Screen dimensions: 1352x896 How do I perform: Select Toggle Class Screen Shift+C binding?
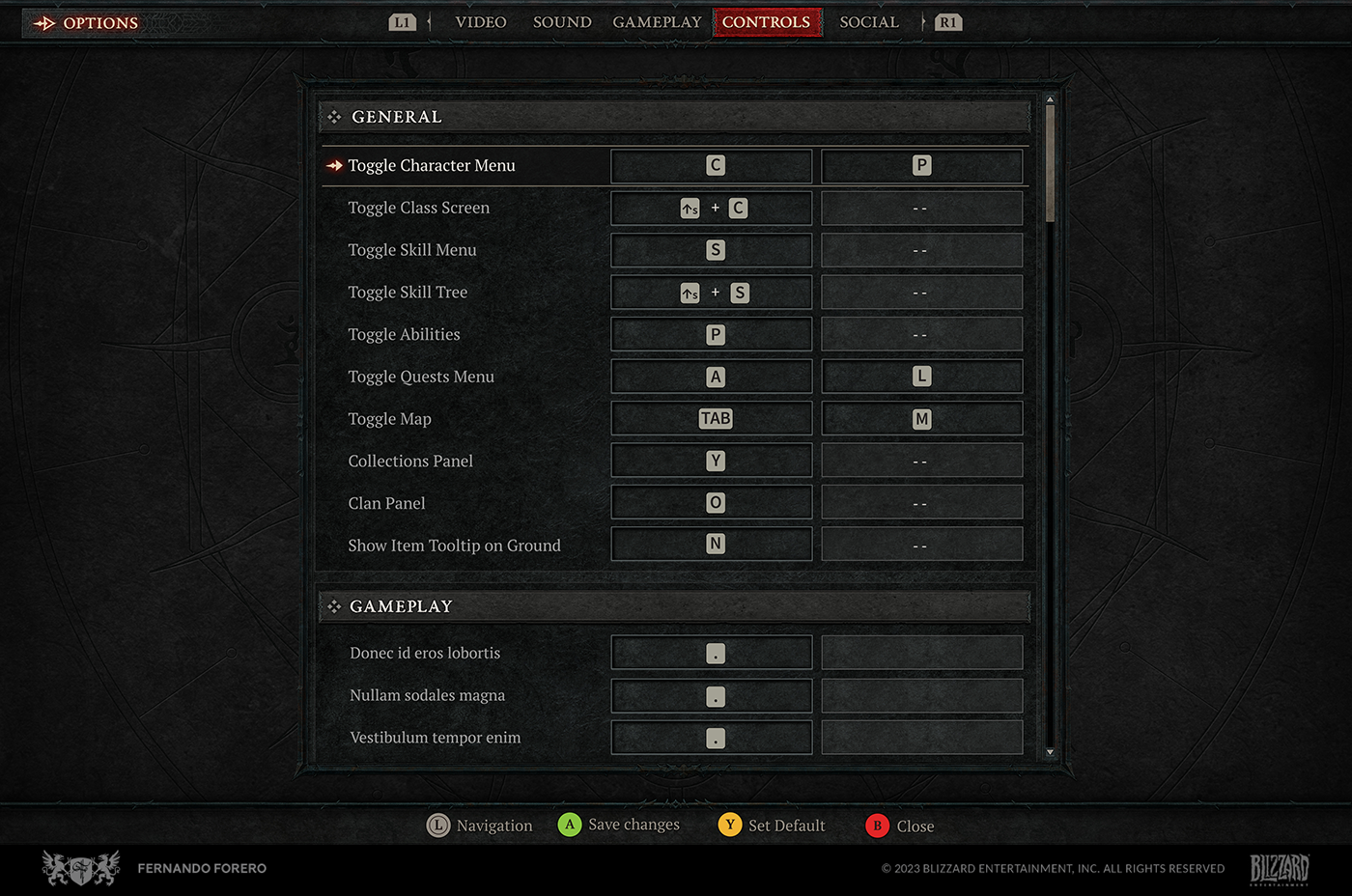click(x=712, y=208)
